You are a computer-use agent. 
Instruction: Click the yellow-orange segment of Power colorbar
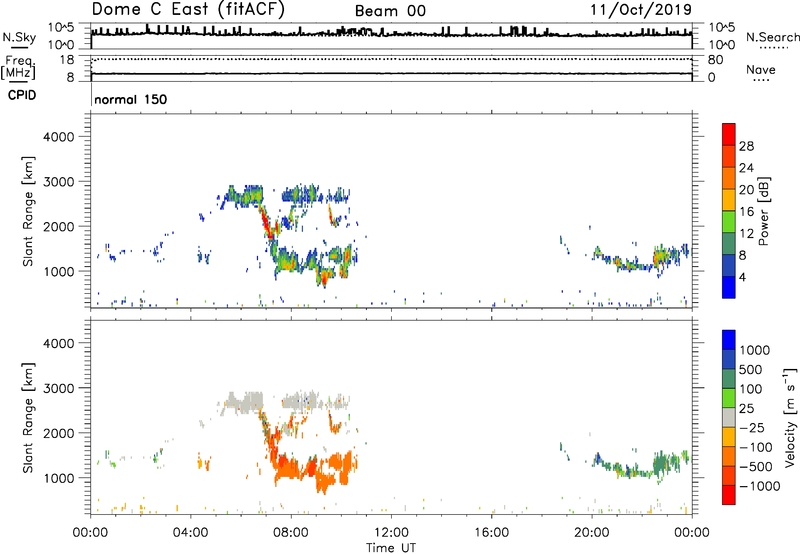(729, 200)
